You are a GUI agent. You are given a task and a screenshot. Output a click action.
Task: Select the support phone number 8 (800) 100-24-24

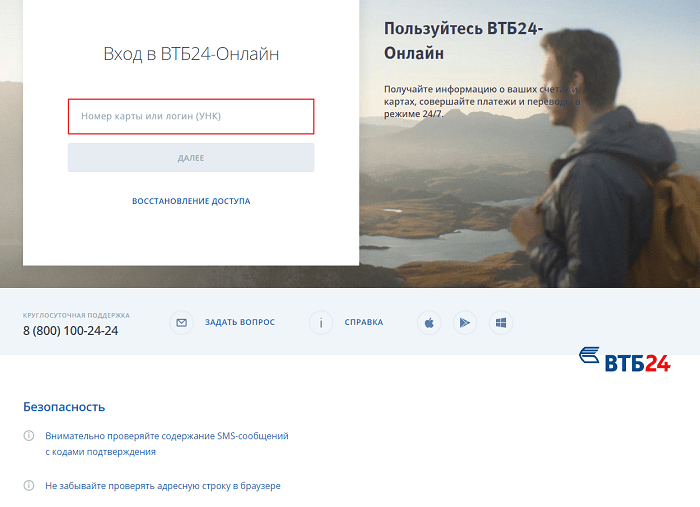tap(71, 331)
